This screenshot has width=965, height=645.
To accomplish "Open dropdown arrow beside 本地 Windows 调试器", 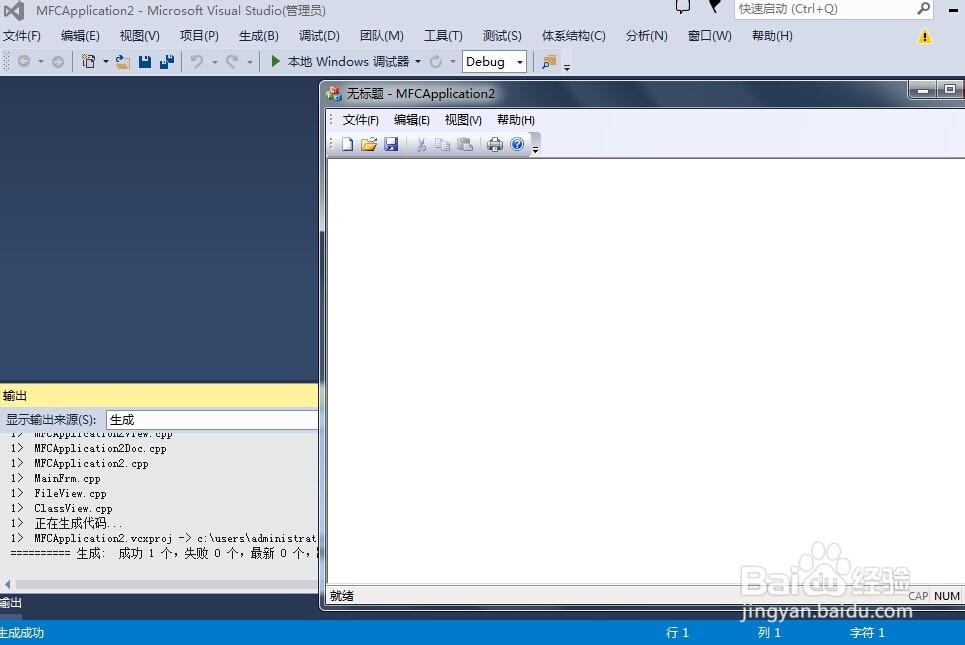I will click(x=418, y=62).
